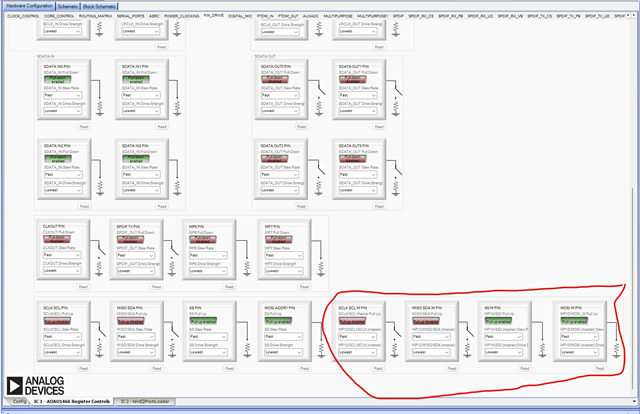Toggle SDATA IN3 pin pull-down button
The width and height of the screenshot is (640, 414).
[136, 159]
